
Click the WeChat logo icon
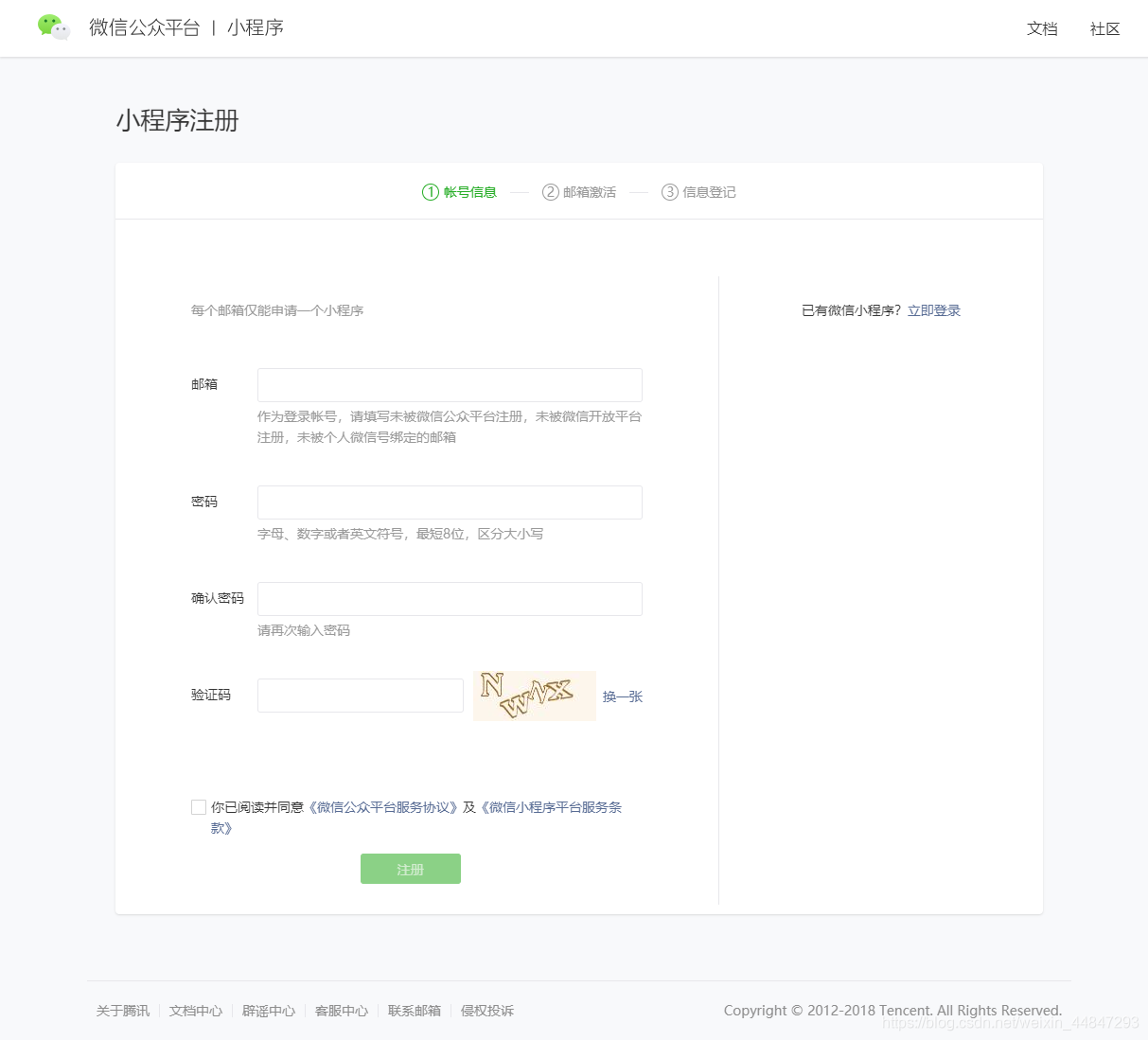point(54,27)
